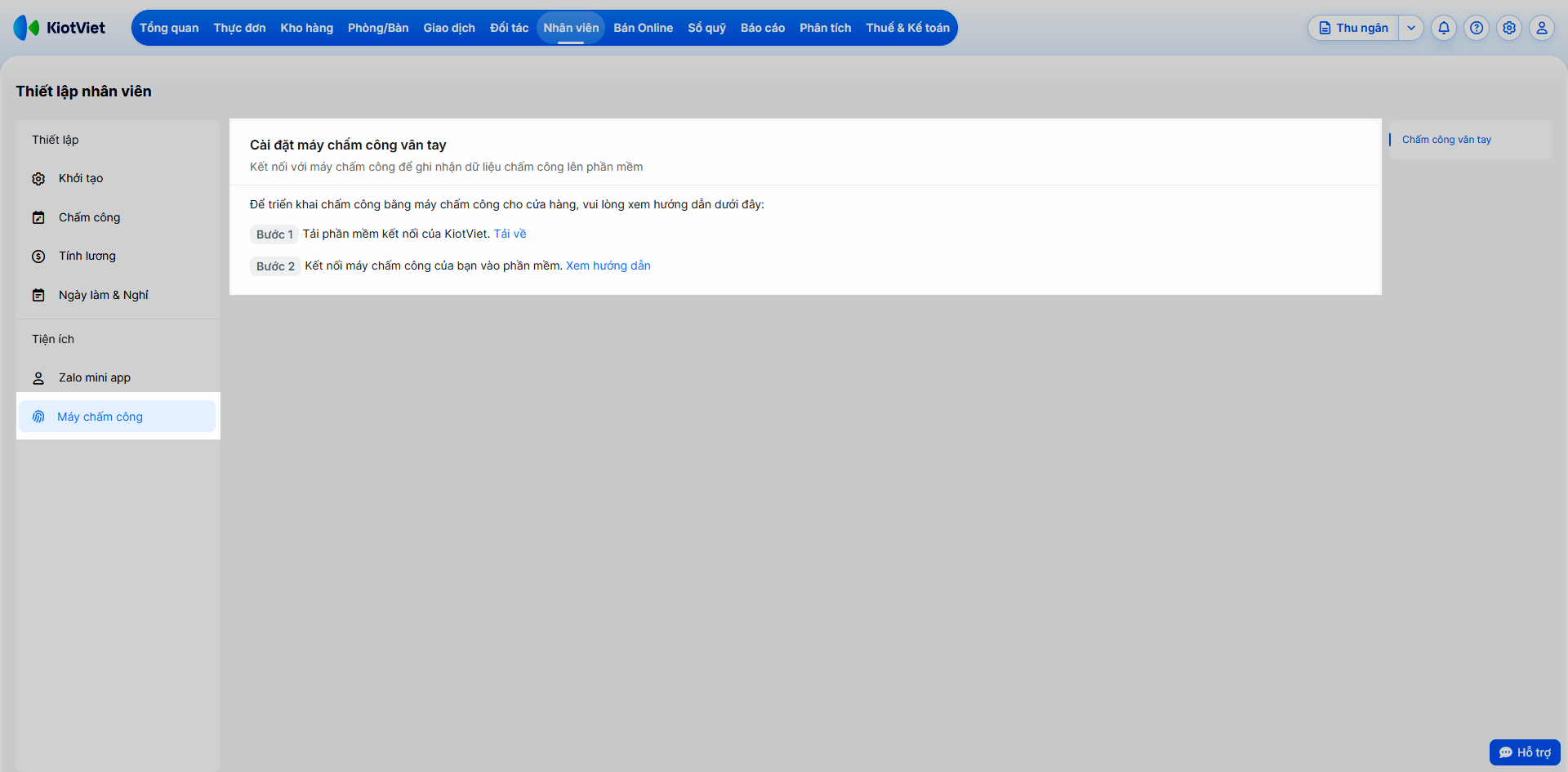Open the Xem hướng dẫn link
Viewport: 1568px width, 772px height.
point(608,266)
